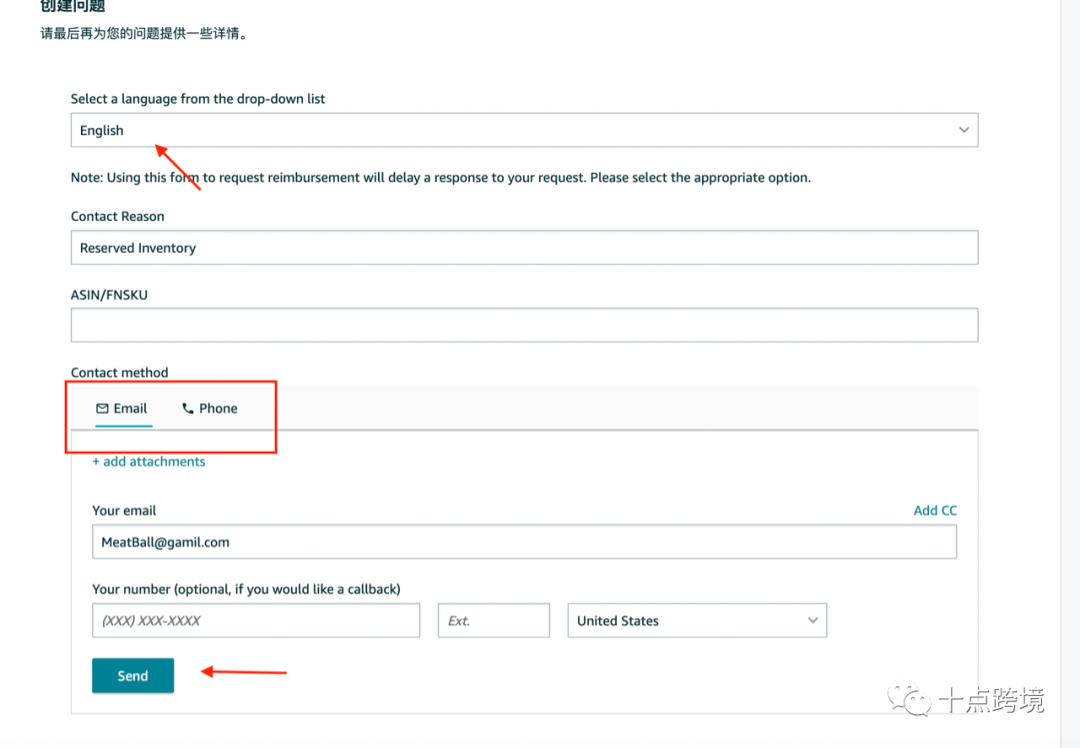Click the language drop-down chevron arrow
The height and width of the screenshot is (748, 1080).
coord(964,130)
